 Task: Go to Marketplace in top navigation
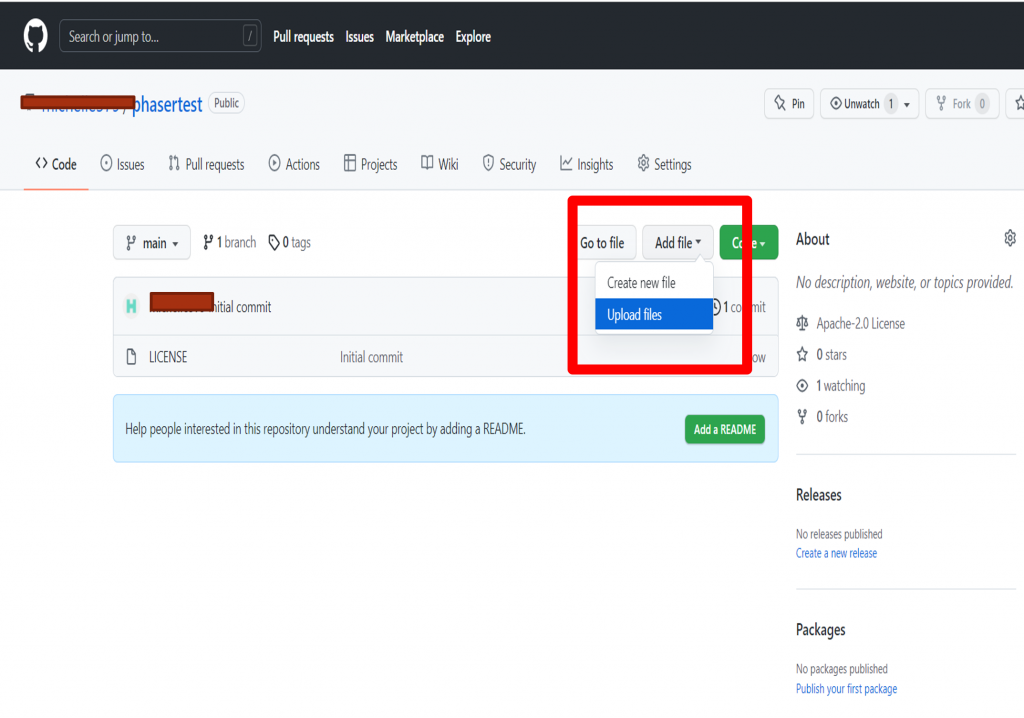tap(414, 37)
